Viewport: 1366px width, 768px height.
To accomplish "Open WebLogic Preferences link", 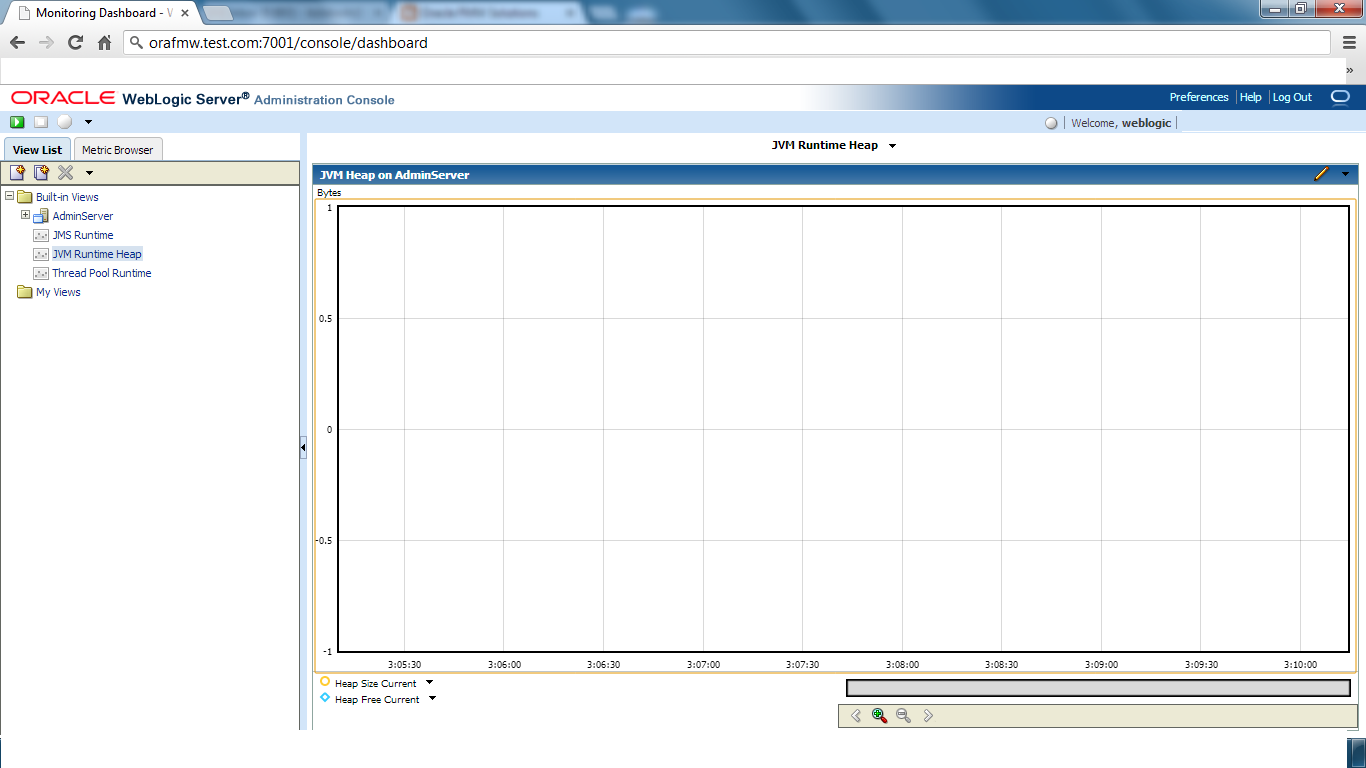I will pyautogui.click(x=1198, y=97).
